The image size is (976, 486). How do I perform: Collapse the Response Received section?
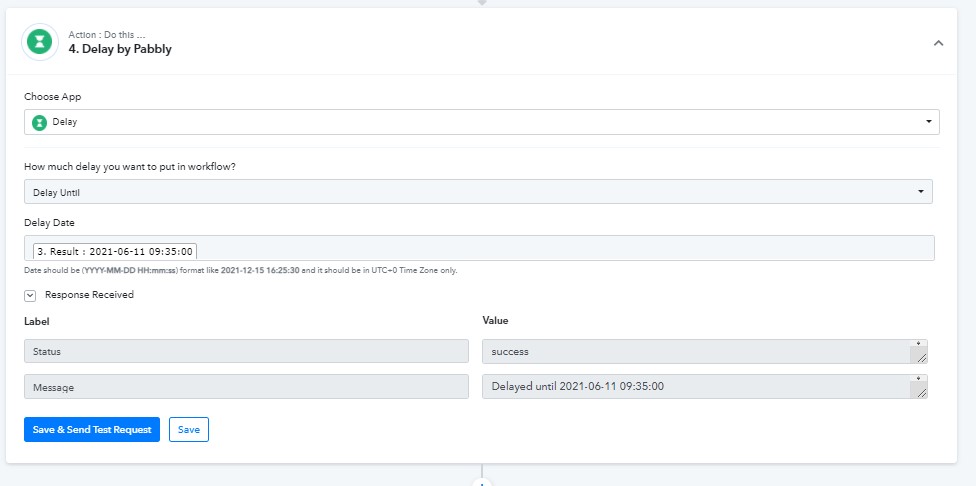click(30, 296)
